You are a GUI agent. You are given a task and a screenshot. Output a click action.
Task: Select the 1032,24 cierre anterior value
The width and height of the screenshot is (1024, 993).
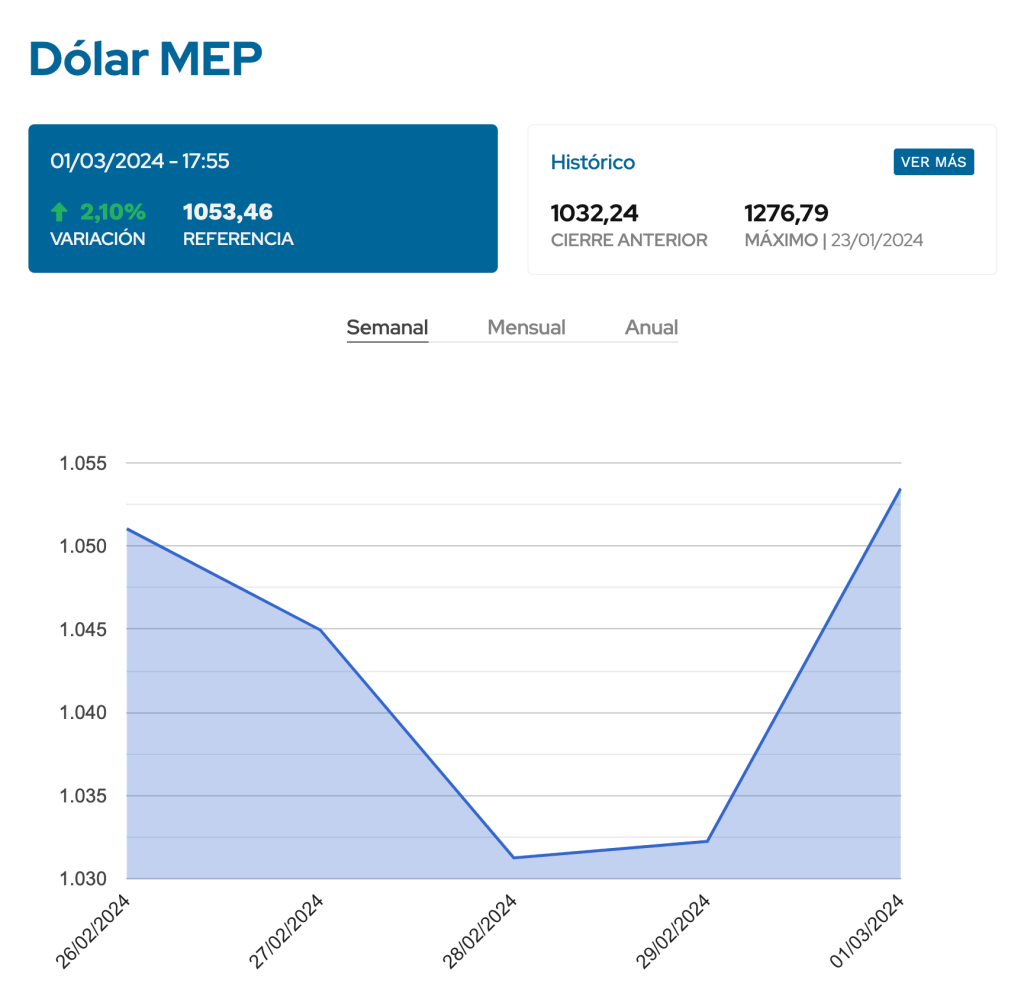(x=595, y=213)
